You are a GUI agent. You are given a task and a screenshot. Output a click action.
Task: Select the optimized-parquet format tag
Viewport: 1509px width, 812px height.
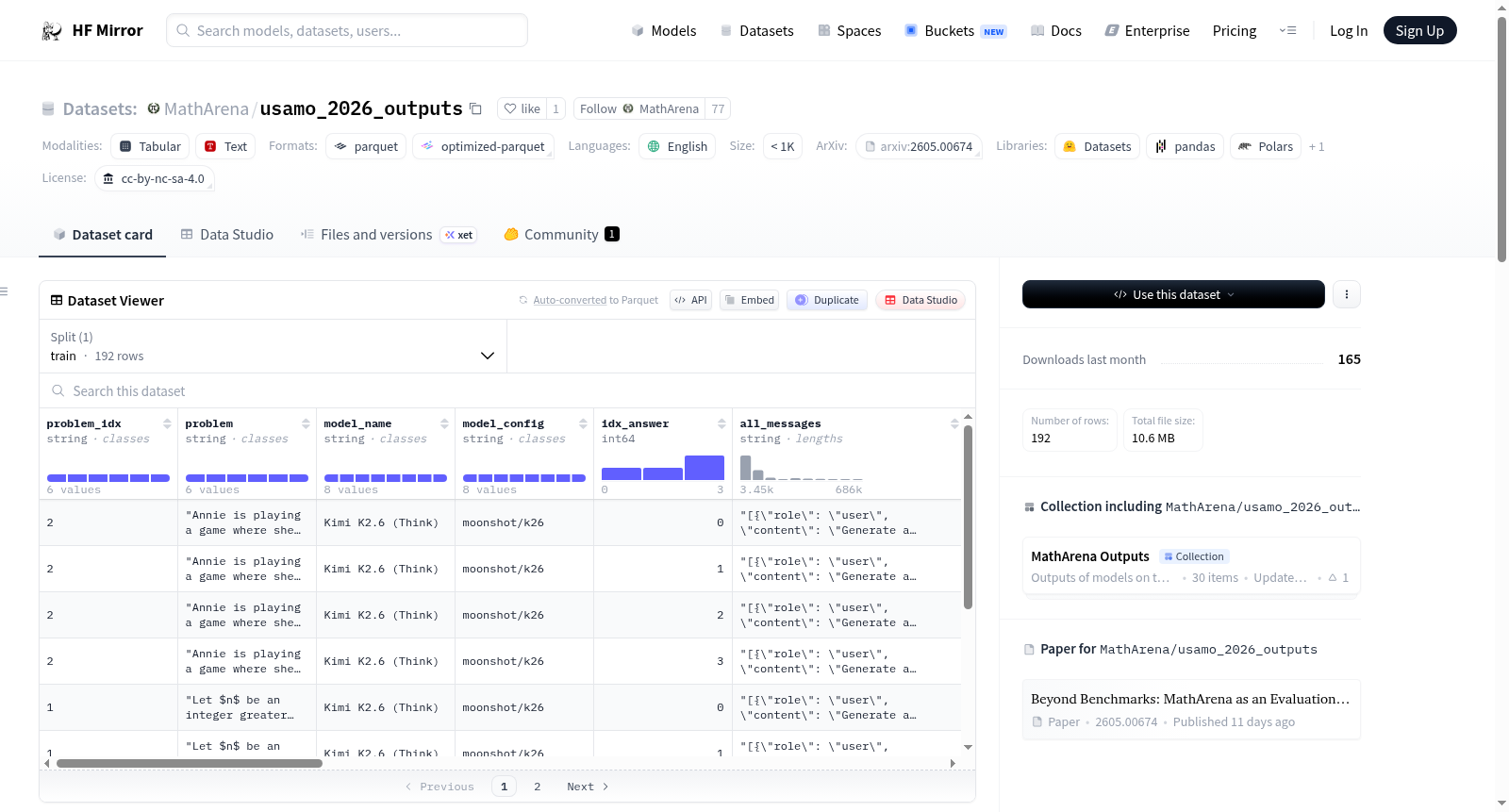[483, 146]
